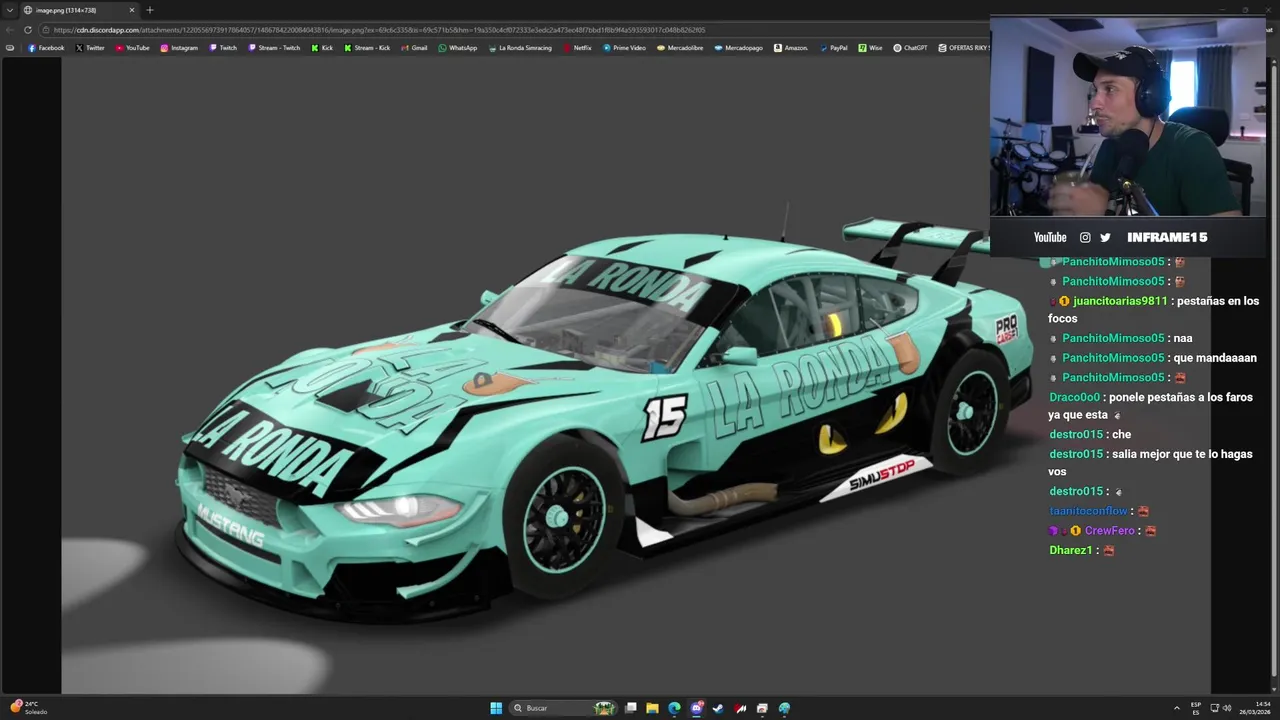
Task: Select the image.png browser tab
Action: click(79, 10)
